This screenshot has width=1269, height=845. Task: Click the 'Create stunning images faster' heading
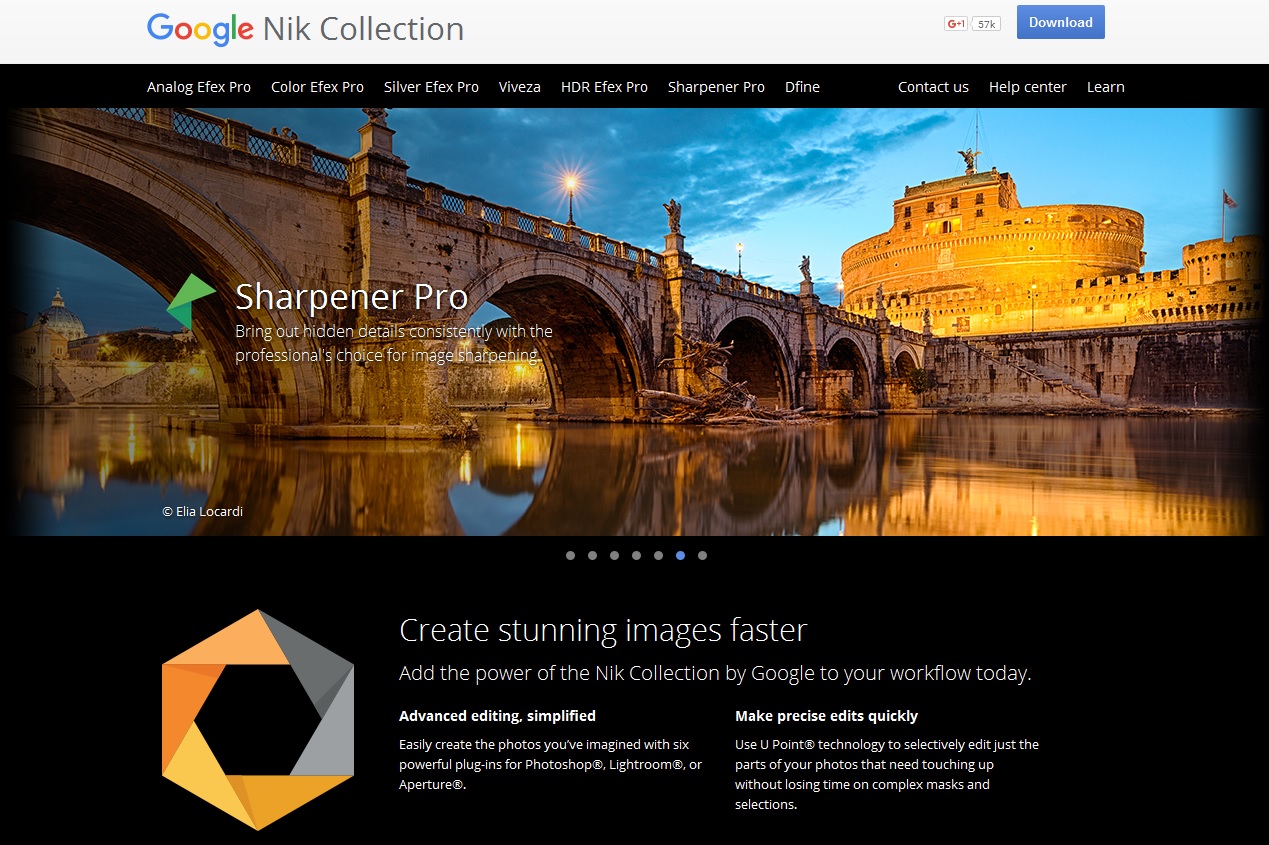point(603,630)
